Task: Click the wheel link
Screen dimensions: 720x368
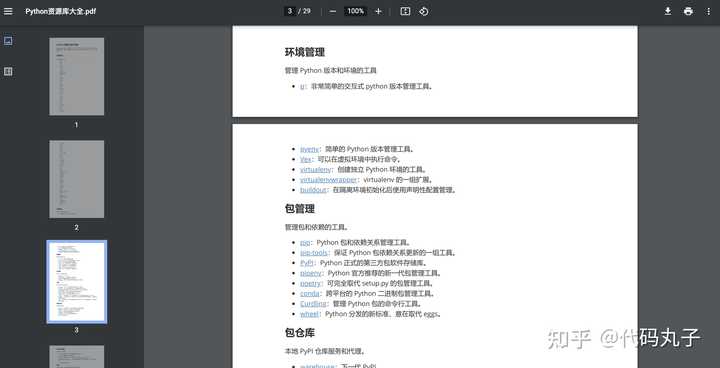Action: (309, 314)
